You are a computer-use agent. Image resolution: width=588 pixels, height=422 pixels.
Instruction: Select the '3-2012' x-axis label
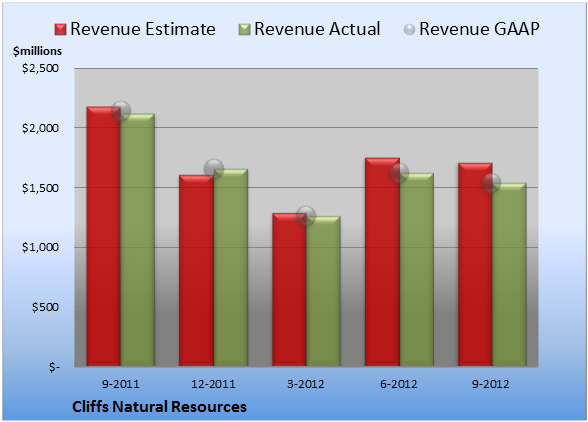tap(306, 384)
